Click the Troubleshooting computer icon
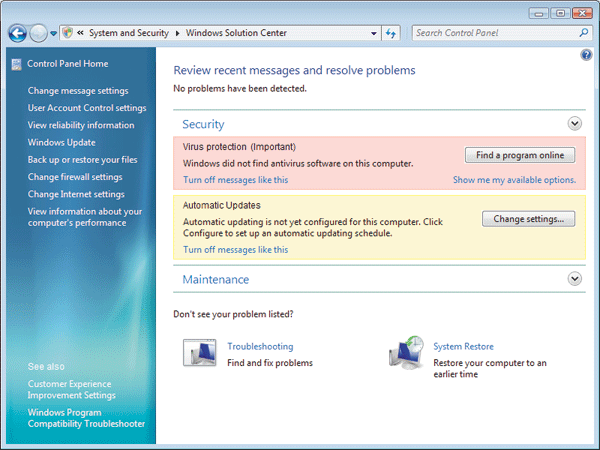Image resolution: width=600 pixels, height=450 pixels. click(x=199, y=353)
